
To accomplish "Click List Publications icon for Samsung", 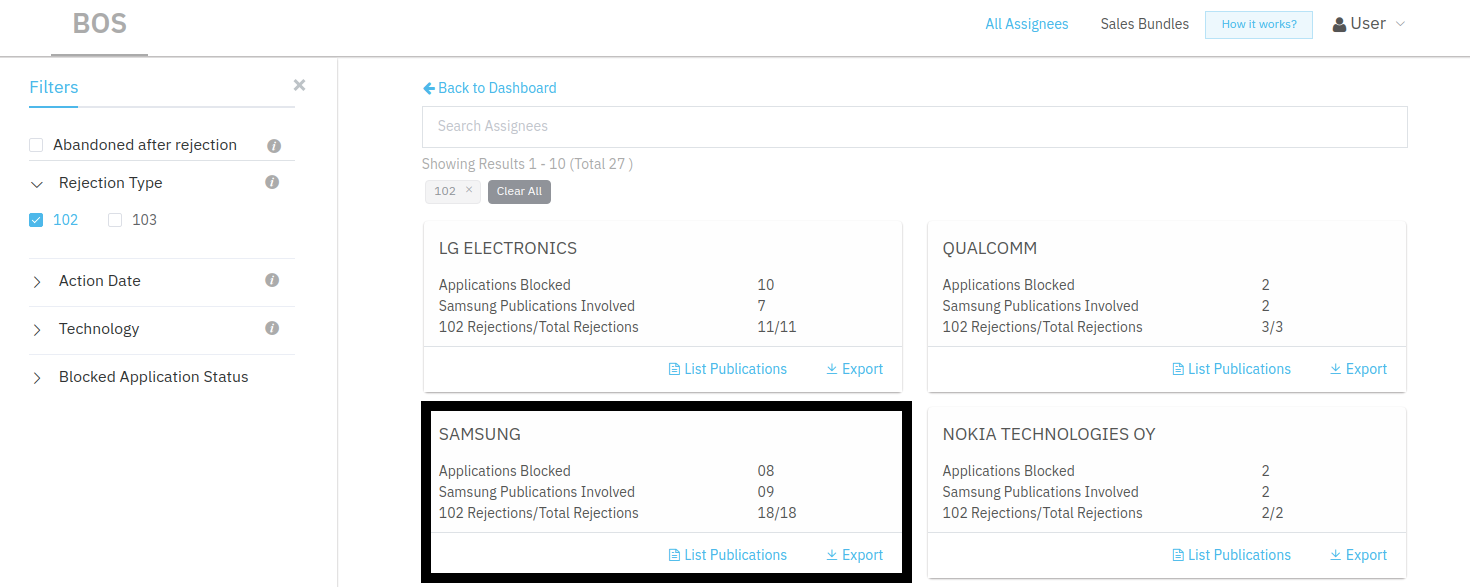I will tap(674, 555).
